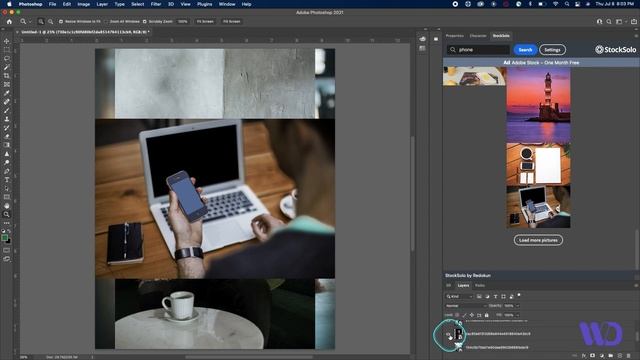Screen dimensions: 640x360
Task: Select the Gradient tool
Action: 7,145
